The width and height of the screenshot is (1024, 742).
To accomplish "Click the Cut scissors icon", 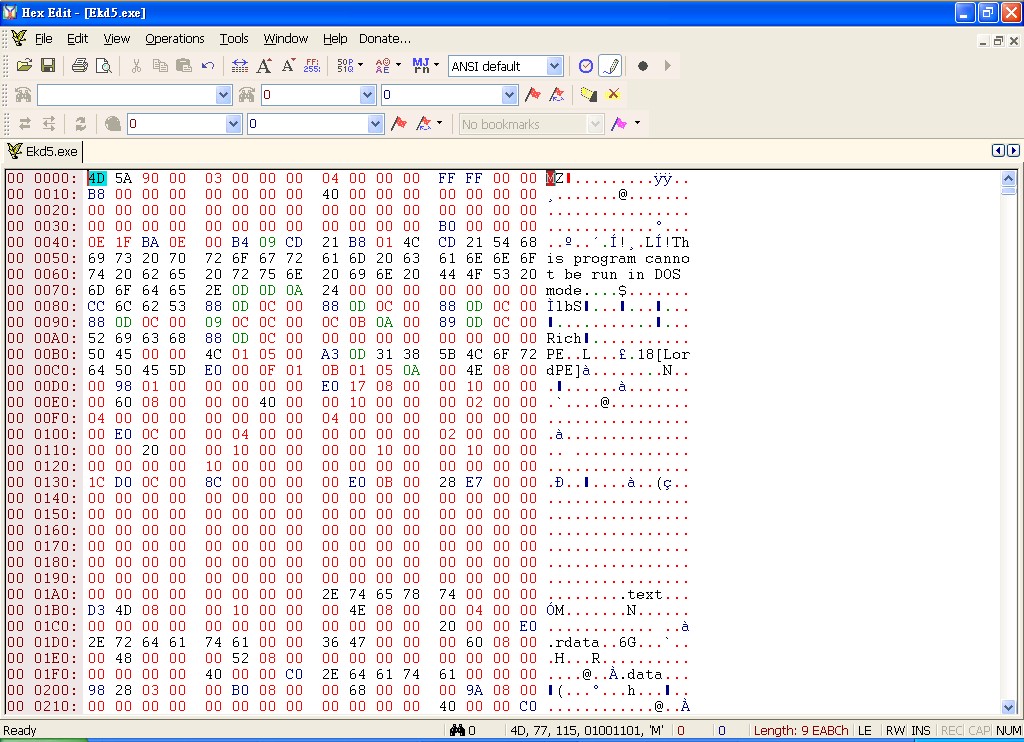I will [136, 65].
